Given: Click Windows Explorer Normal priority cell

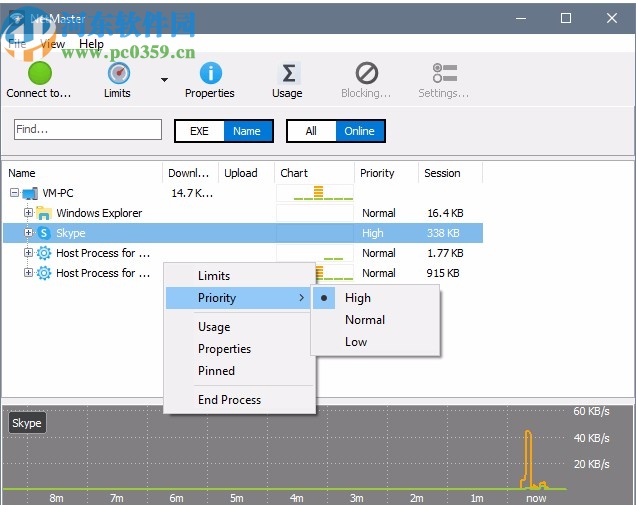Looking at the screenshot, I should coord(379,213).
